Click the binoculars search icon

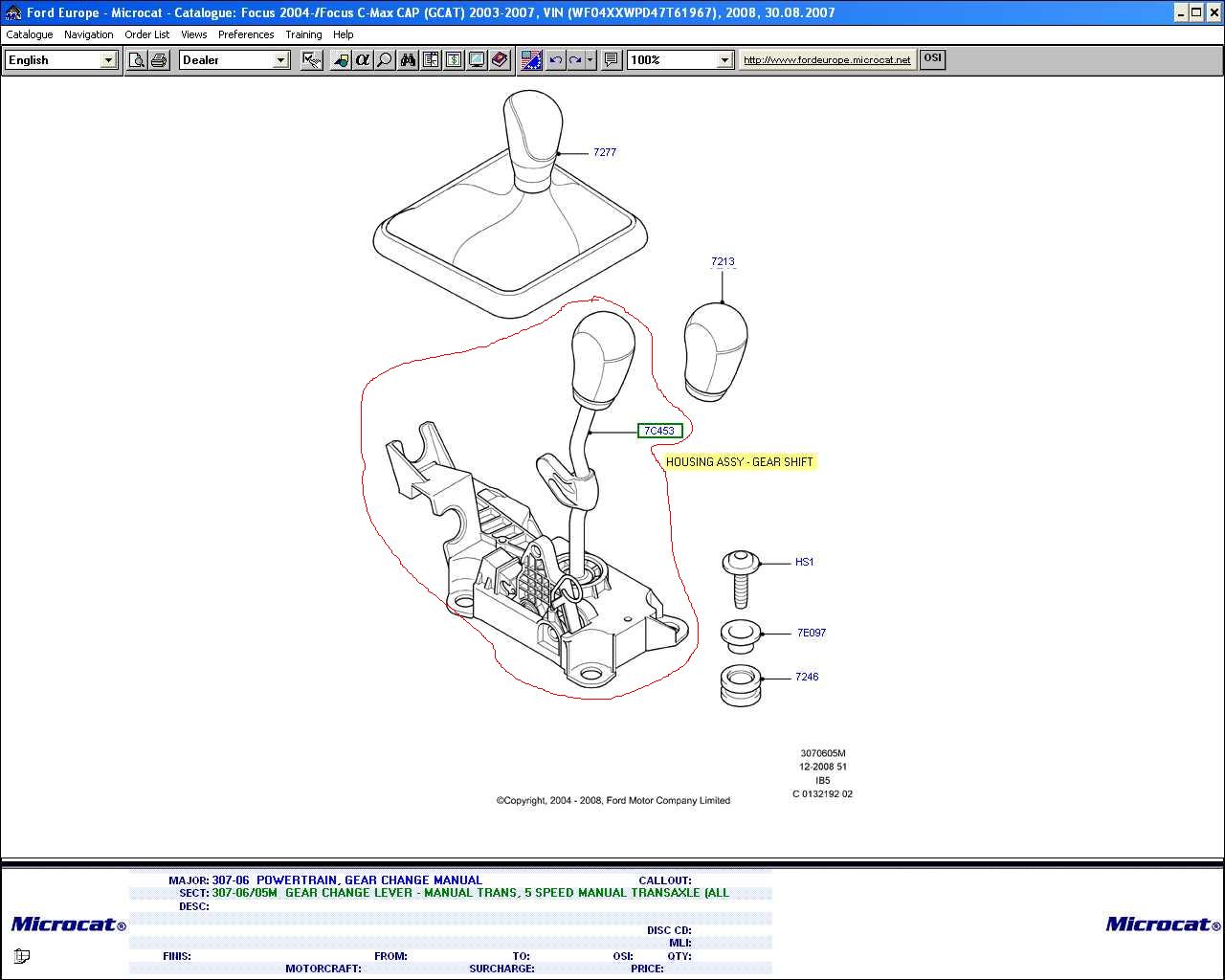(408, 60)
